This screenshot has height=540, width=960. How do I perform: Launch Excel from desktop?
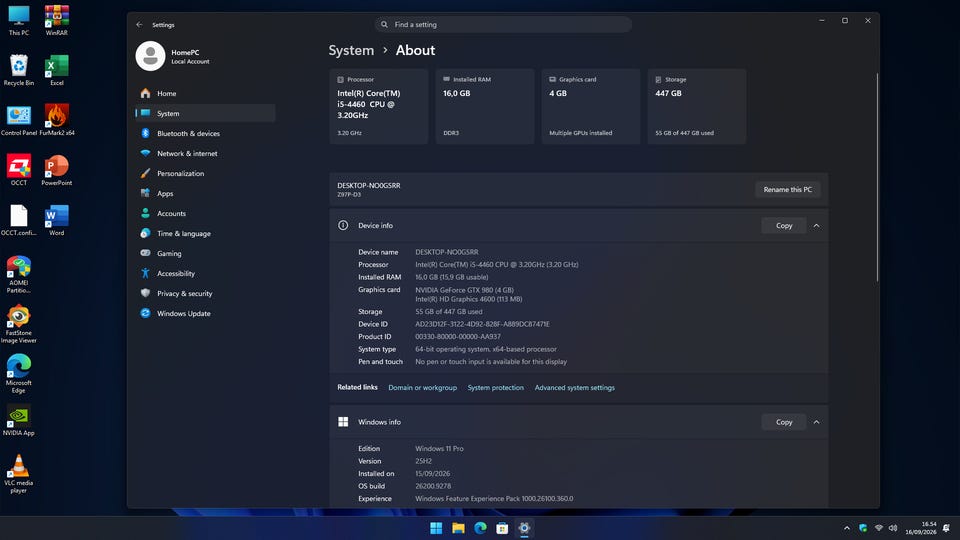(x=56, y=70)
